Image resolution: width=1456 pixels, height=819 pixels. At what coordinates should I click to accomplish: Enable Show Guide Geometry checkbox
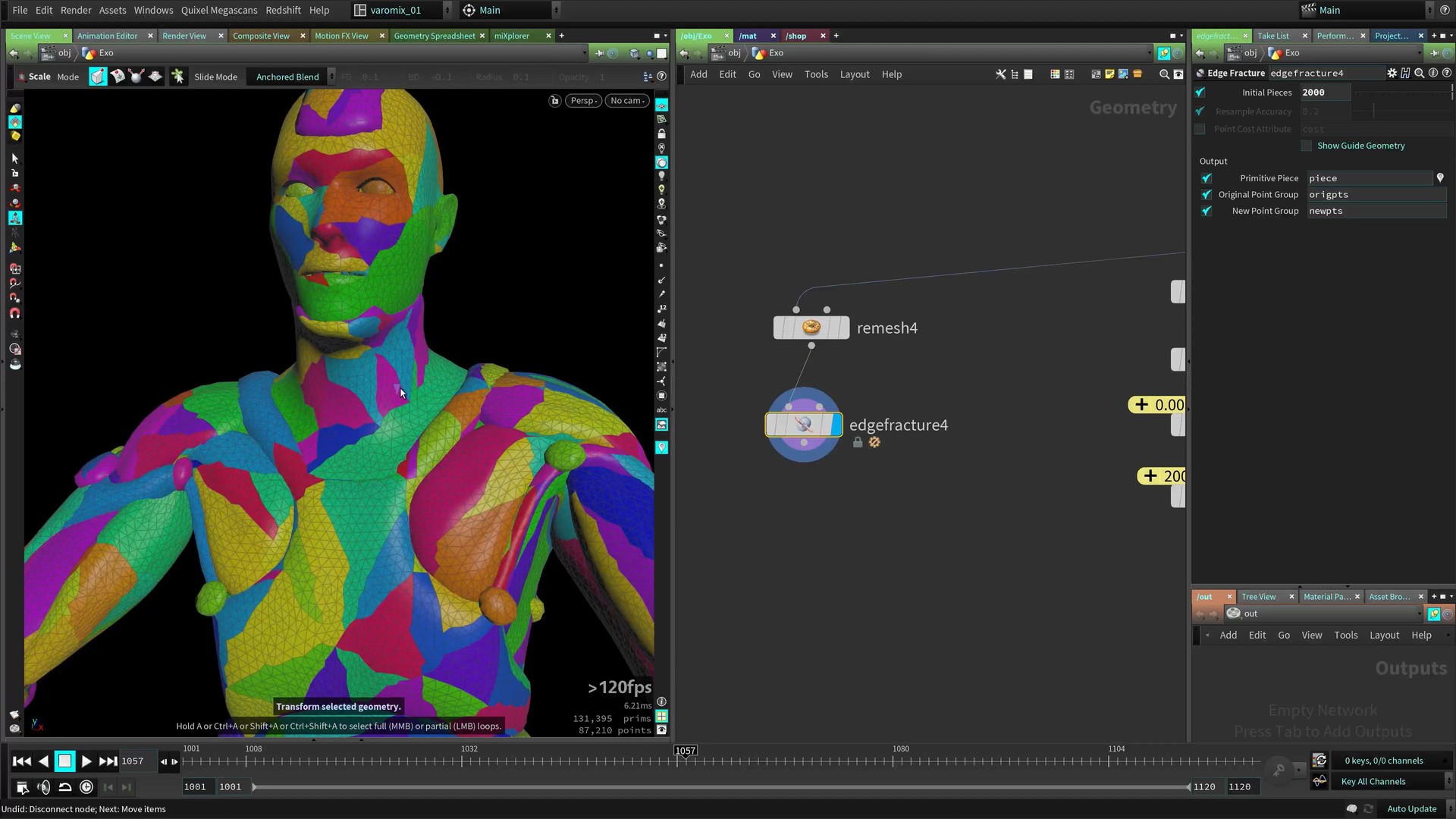pos(1306,146)
